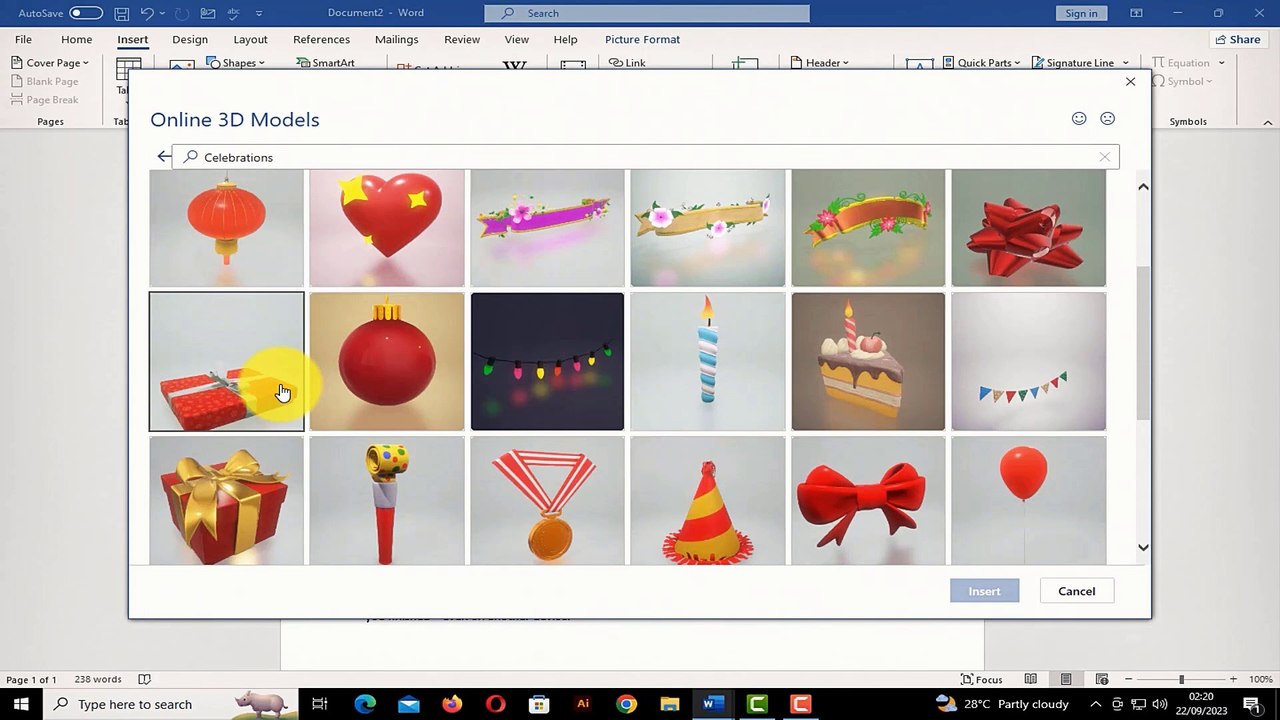Toggle the AutoSave switch

(x=86, y=13)
